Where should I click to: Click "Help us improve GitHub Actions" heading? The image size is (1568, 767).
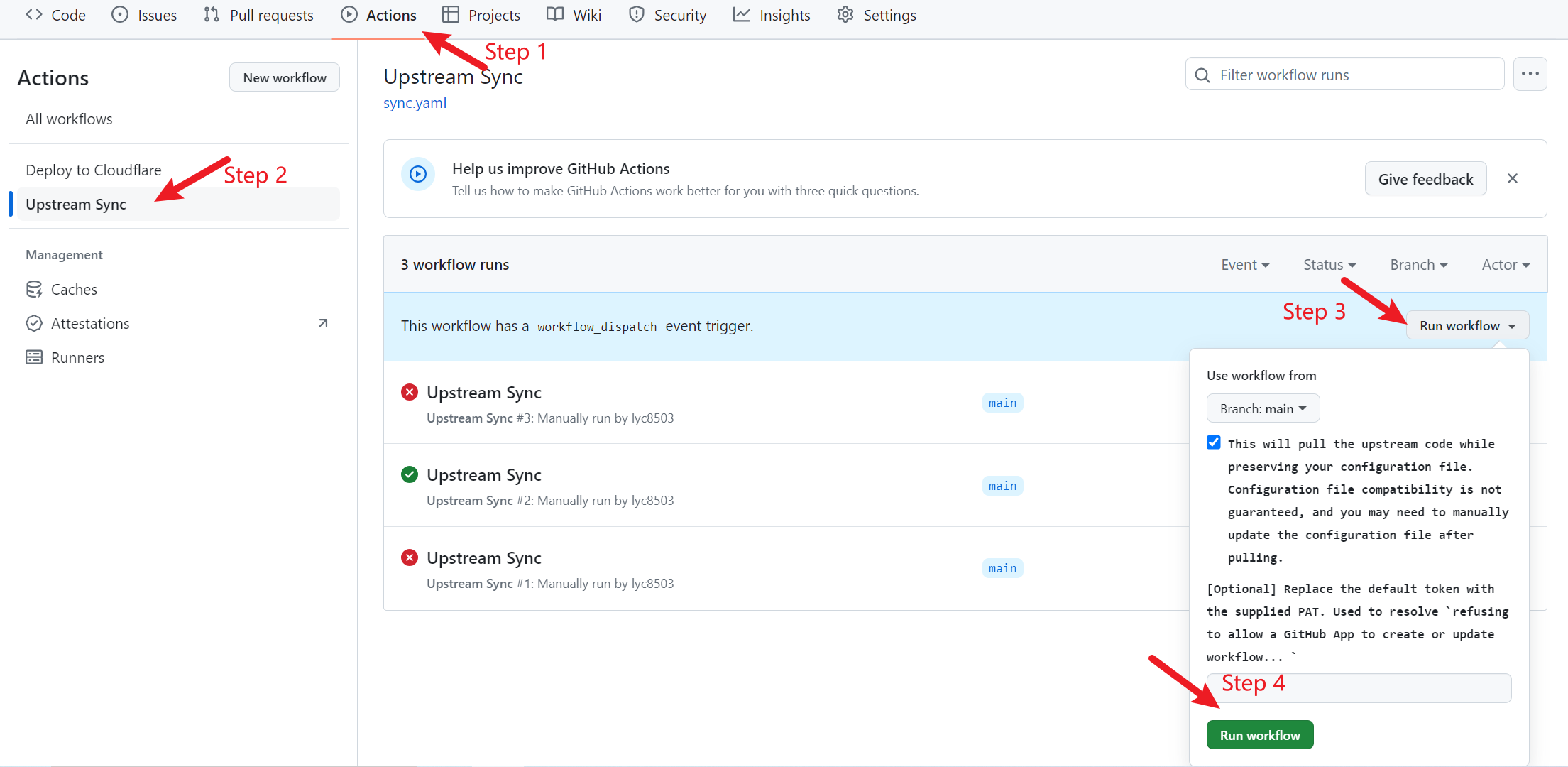tap(561, 168)
